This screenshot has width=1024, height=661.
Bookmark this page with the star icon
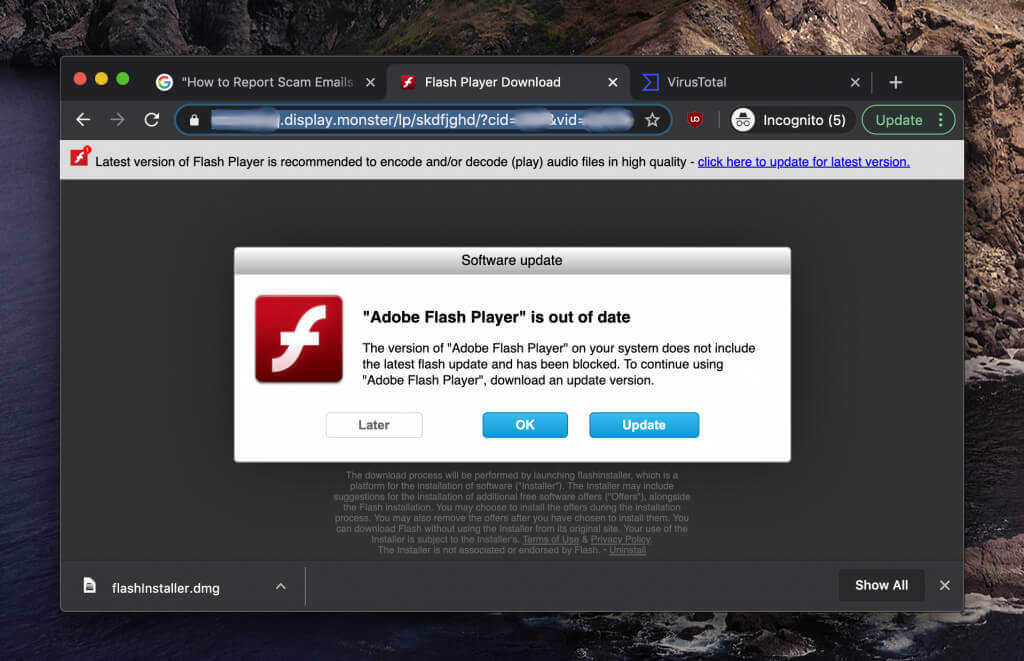pos(652,120)
